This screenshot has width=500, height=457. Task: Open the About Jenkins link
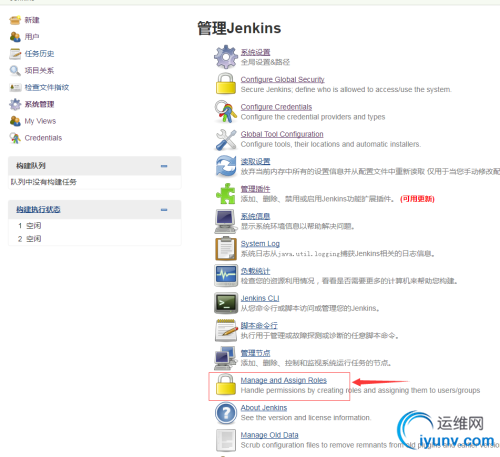point(264,408)
